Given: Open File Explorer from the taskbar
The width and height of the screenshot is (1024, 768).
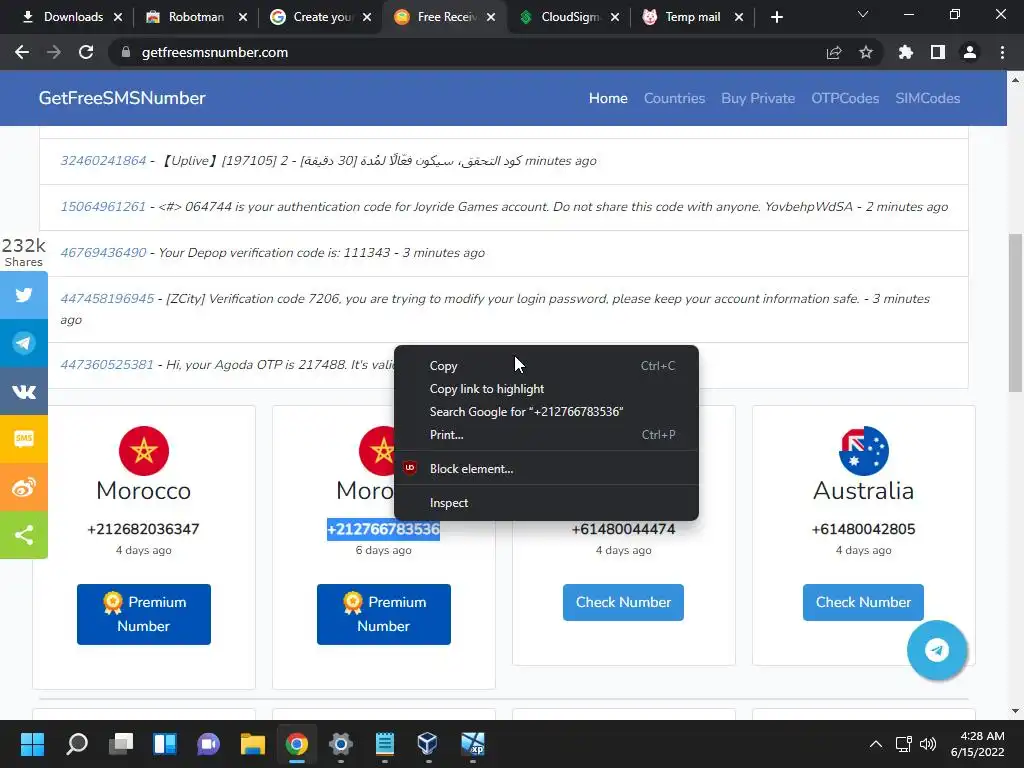Looking at the screenshot, I should 253,744.
